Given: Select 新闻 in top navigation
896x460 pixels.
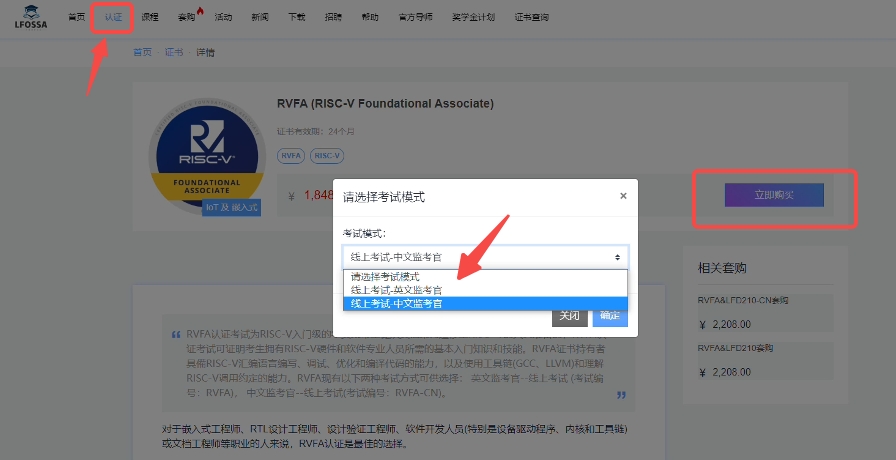Looking at the screenshot, I should point(259,17).
